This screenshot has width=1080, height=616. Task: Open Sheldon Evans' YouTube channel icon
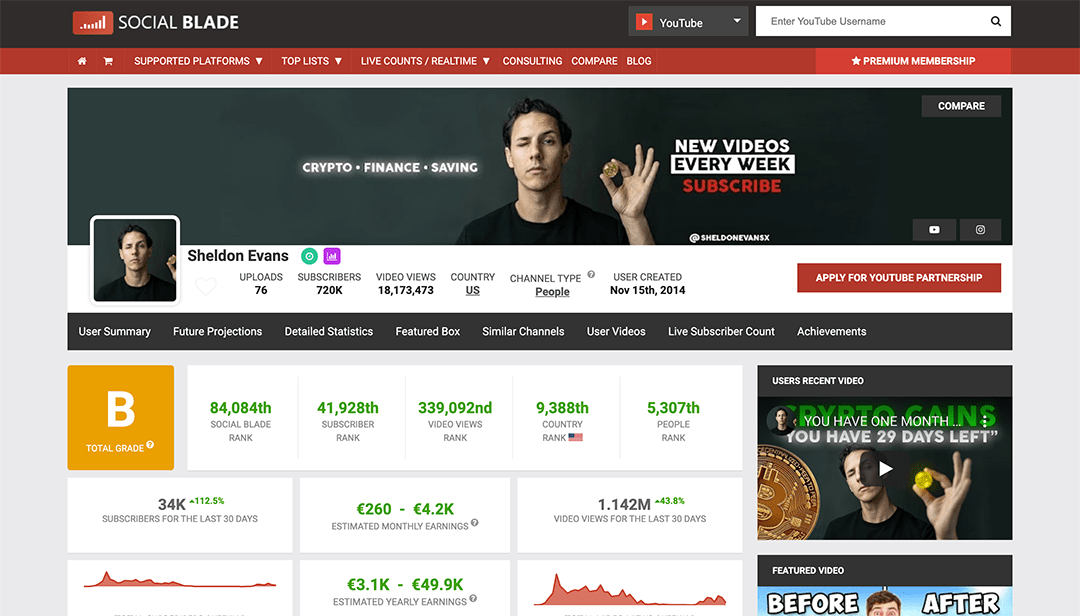pos(933,229)
